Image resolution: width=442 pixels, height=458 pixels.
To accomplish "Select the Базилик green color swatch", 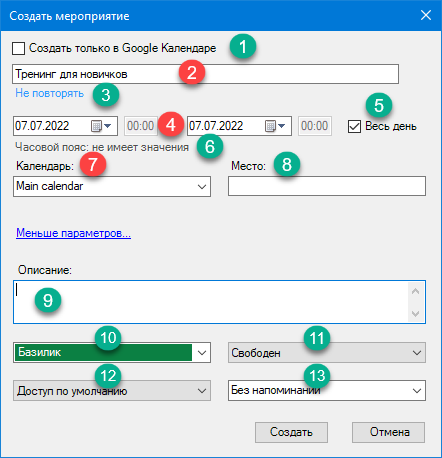I will pyautogui.click(x=103, y=353).
